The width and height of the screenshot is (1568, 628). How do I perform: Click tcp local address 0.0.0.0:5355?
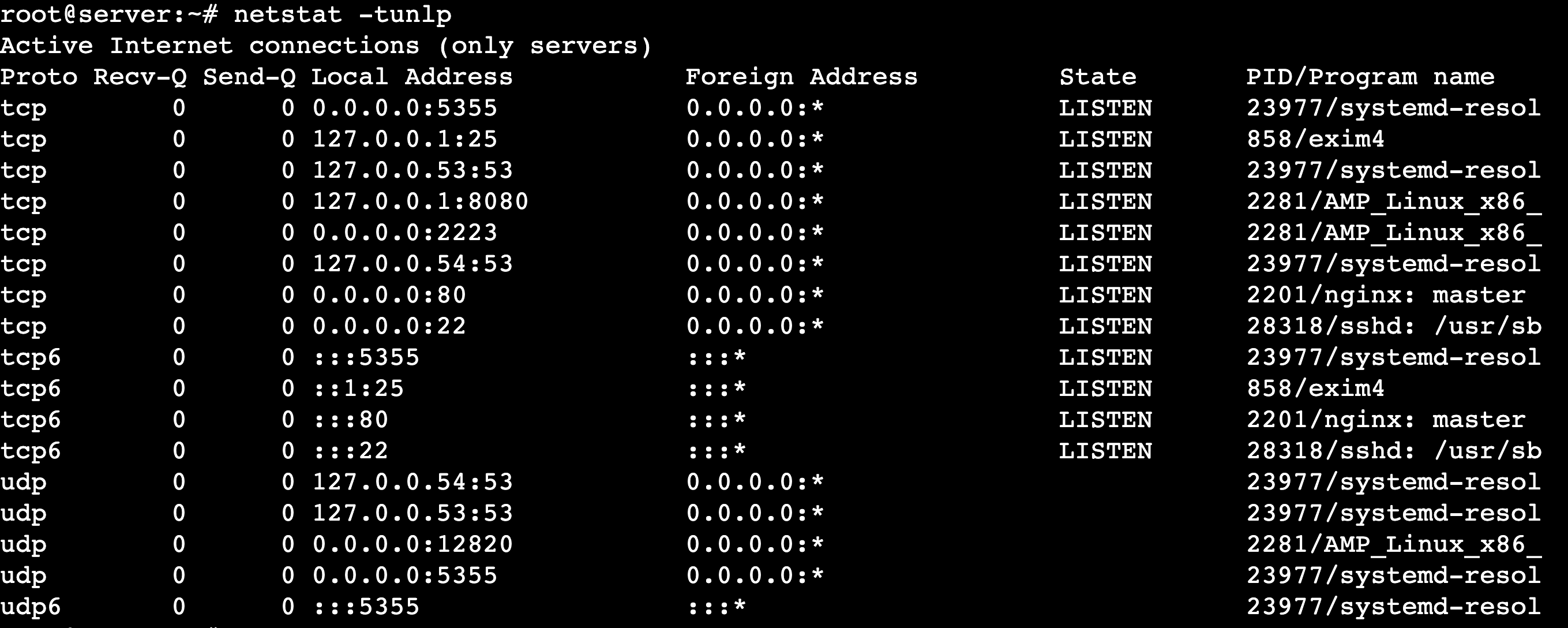405,109
